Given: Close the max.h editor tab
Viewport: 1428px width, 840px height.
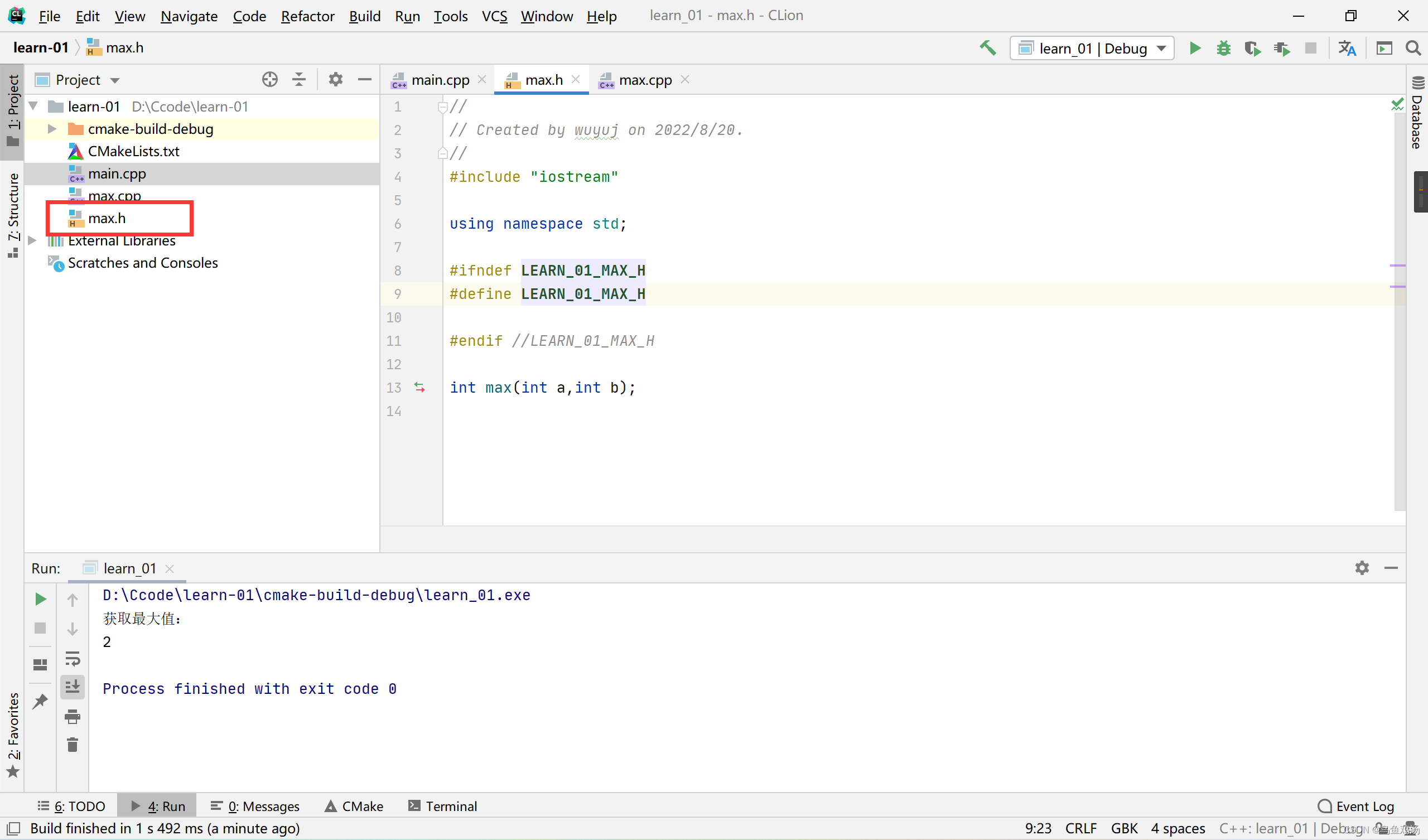Looking at the screenshot, I should pos(575,79).
